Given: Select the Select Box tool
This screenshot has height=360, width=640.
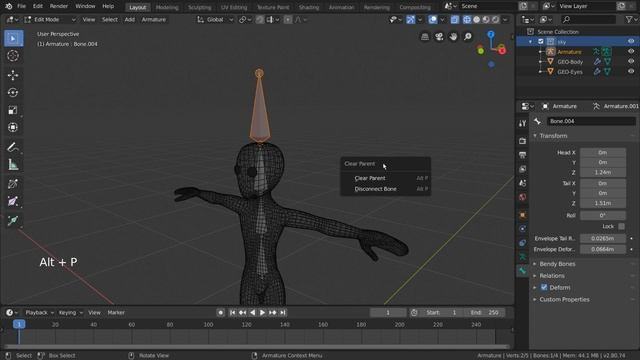Looking at the screenshot, I should (x=13, y=38).
